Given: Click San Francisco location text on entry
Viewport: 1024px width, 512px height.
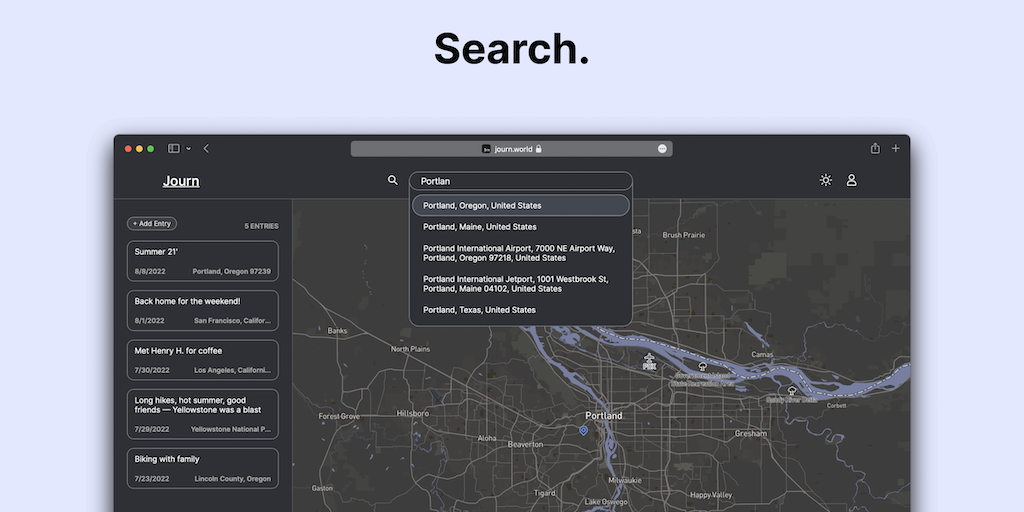Looking at the screenshot, I should coord(232,321).
